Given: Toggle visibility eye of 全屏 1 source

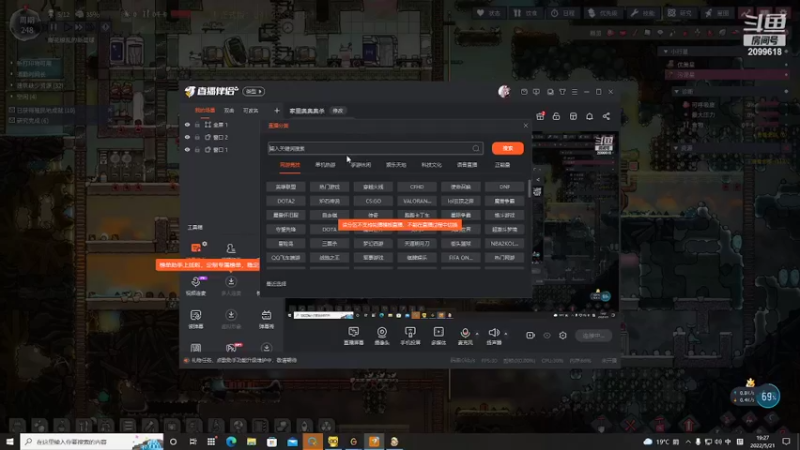Looking at the screenshot, I should tap(187, 124).
